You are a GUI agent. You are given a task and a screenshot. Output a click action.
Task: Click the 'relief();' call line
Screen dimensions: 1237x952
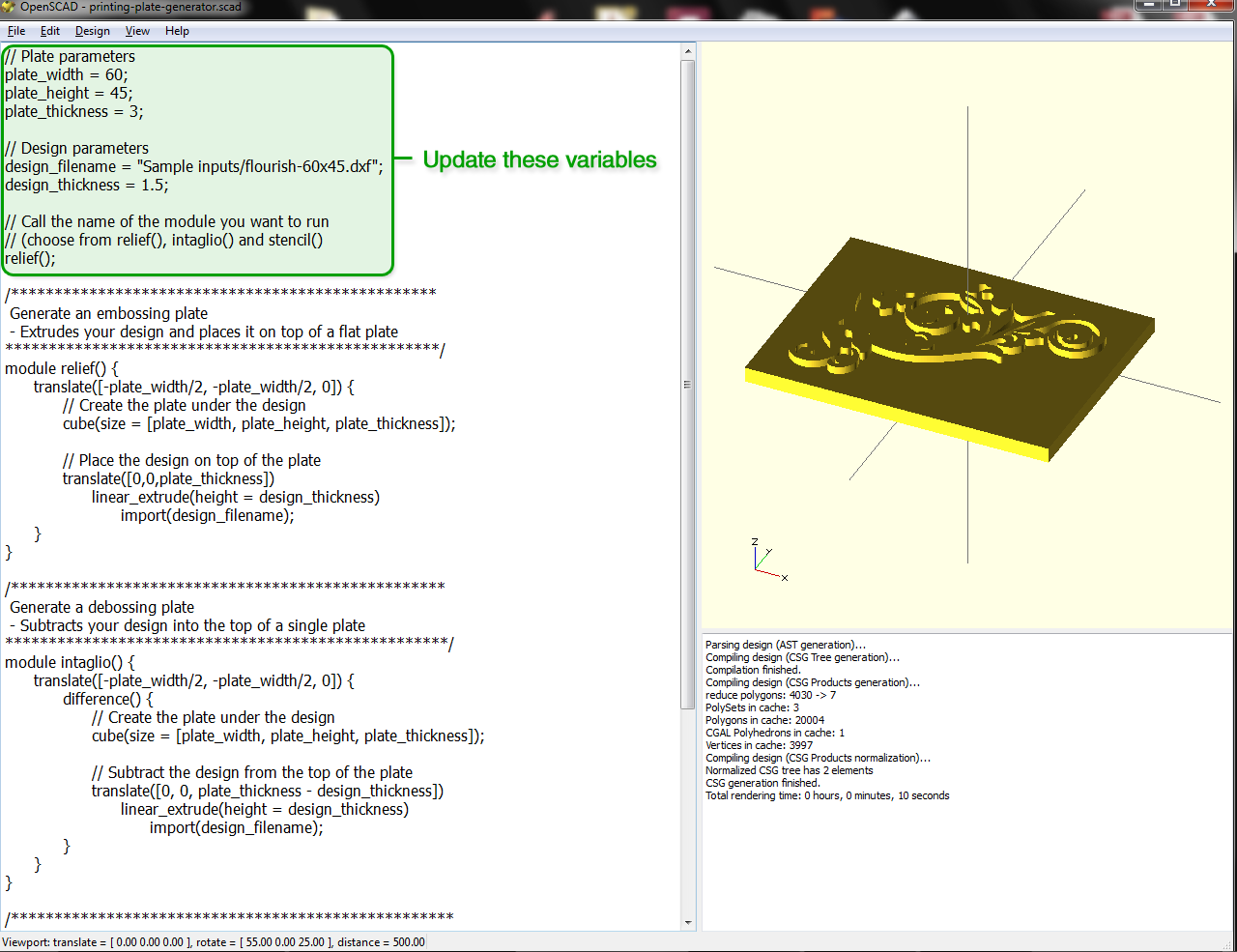click(30, 258)
